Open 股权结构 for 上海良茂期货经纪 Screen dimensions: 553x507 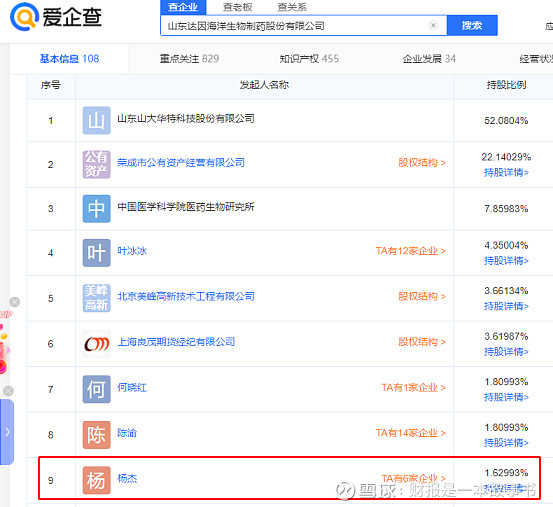tap(422, 342)
